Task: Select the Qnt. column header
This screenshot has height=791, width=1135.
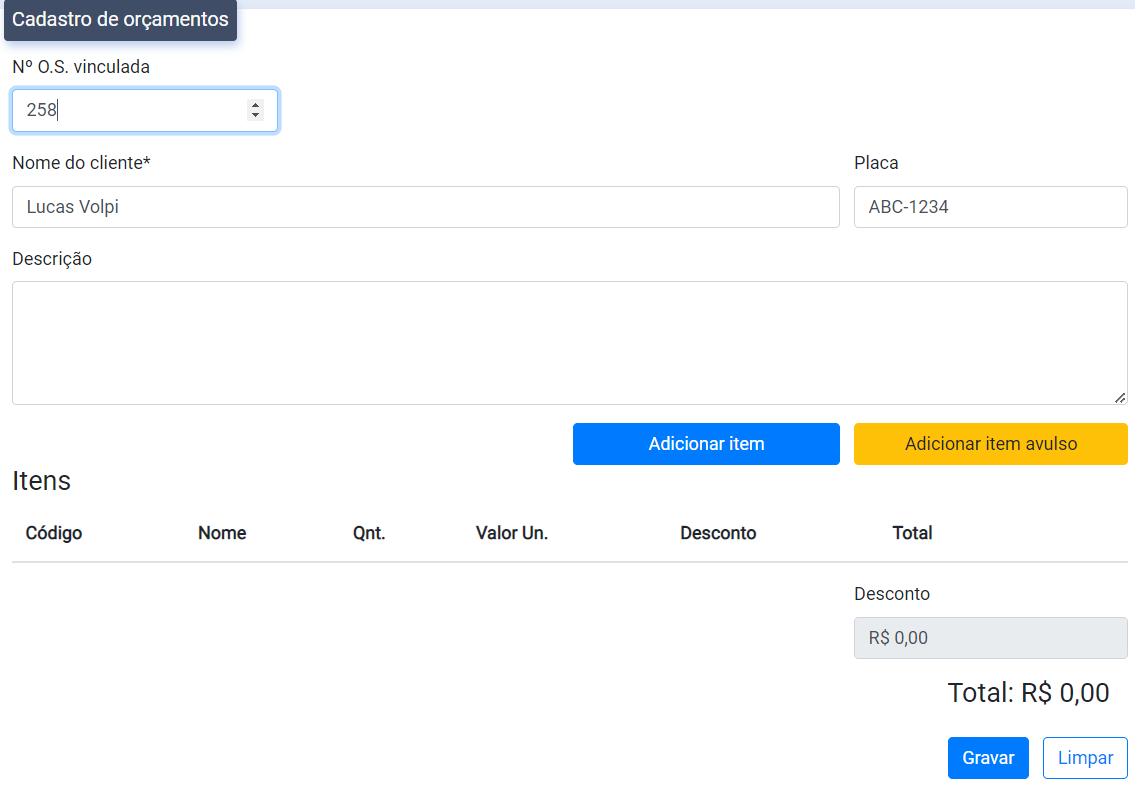Action: pyautogui.click(x=369, y=533)
